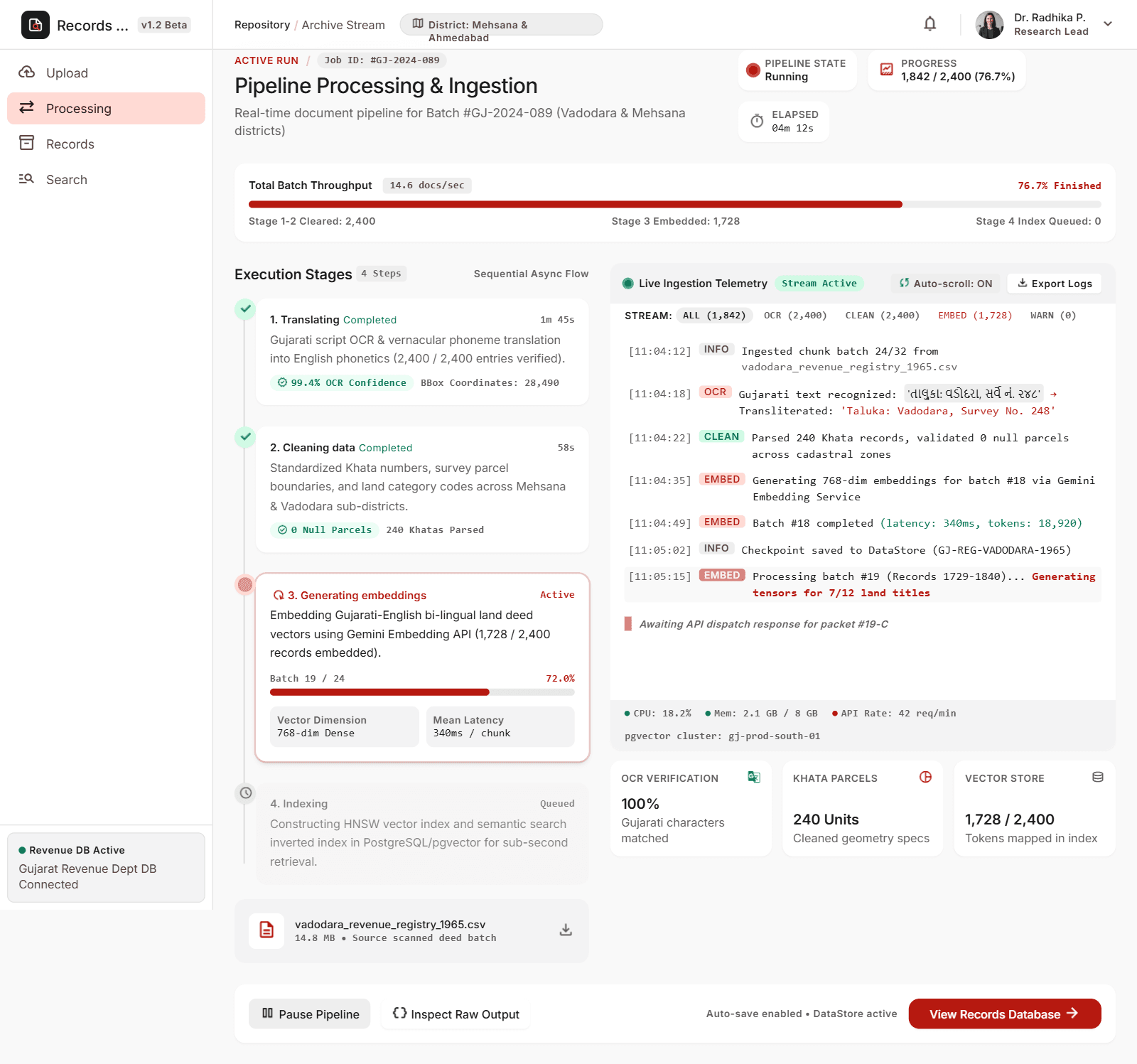Open View Records Database
Screen dimensions: 1137x1064
1005,1014
